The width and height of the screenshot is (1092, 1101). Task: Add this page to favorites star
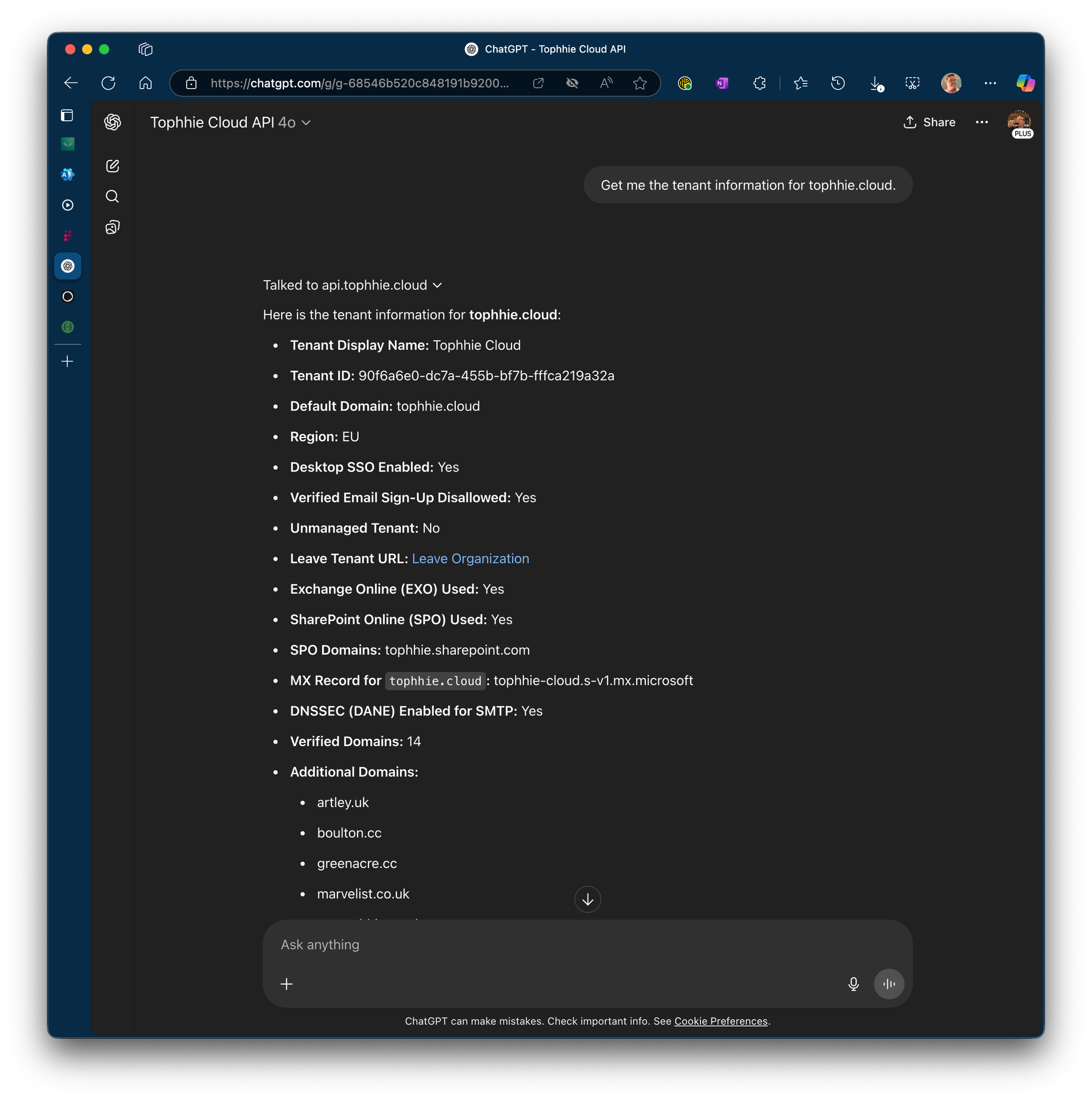tap(640, 83)
